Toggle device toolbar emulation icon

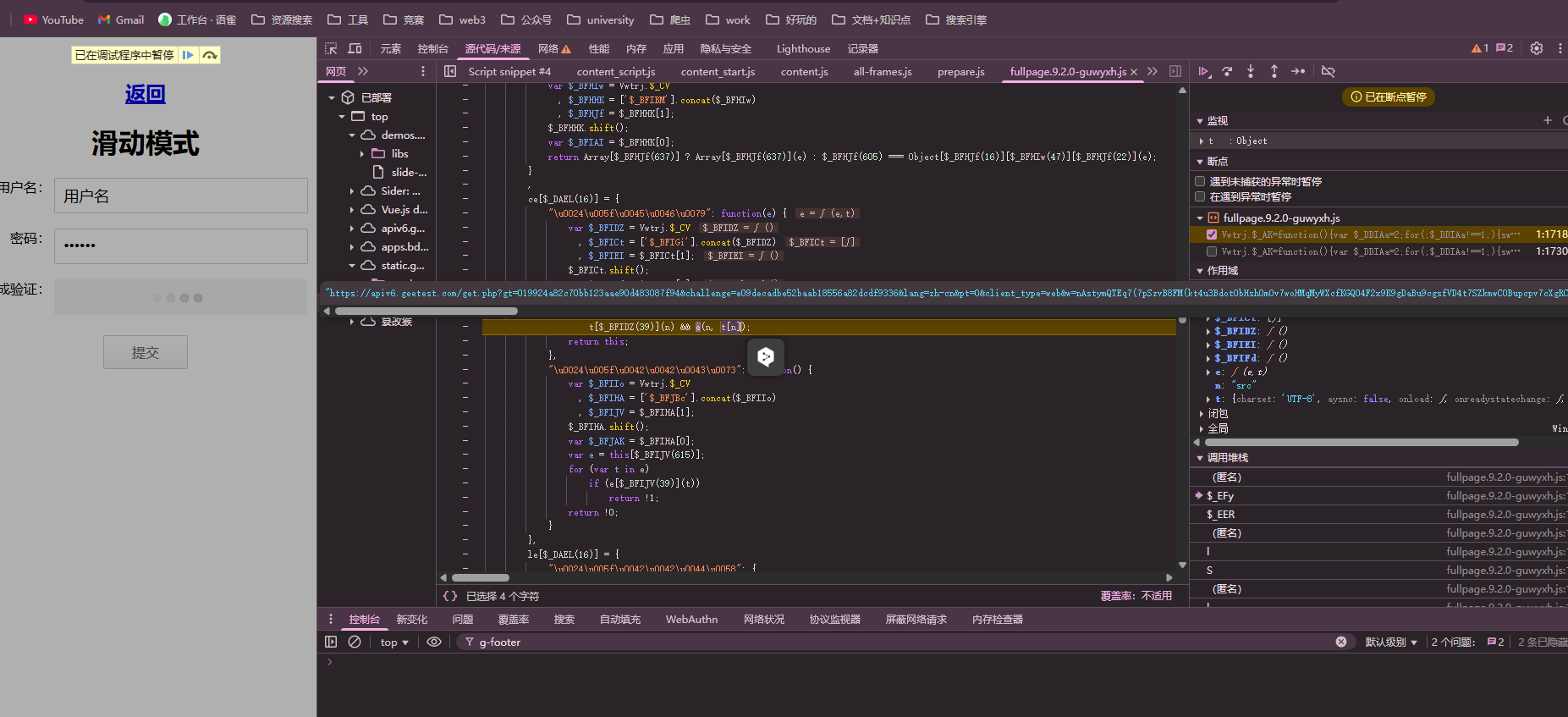click(355, 48)
